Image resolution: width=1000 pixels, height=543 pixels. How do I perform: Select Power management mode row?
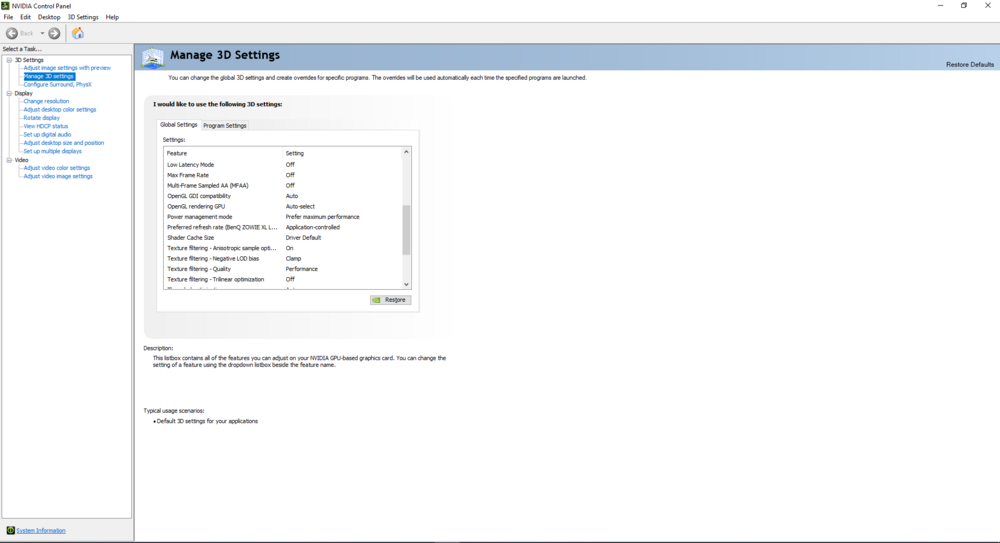pyautogui.click(x=283, y=217)
